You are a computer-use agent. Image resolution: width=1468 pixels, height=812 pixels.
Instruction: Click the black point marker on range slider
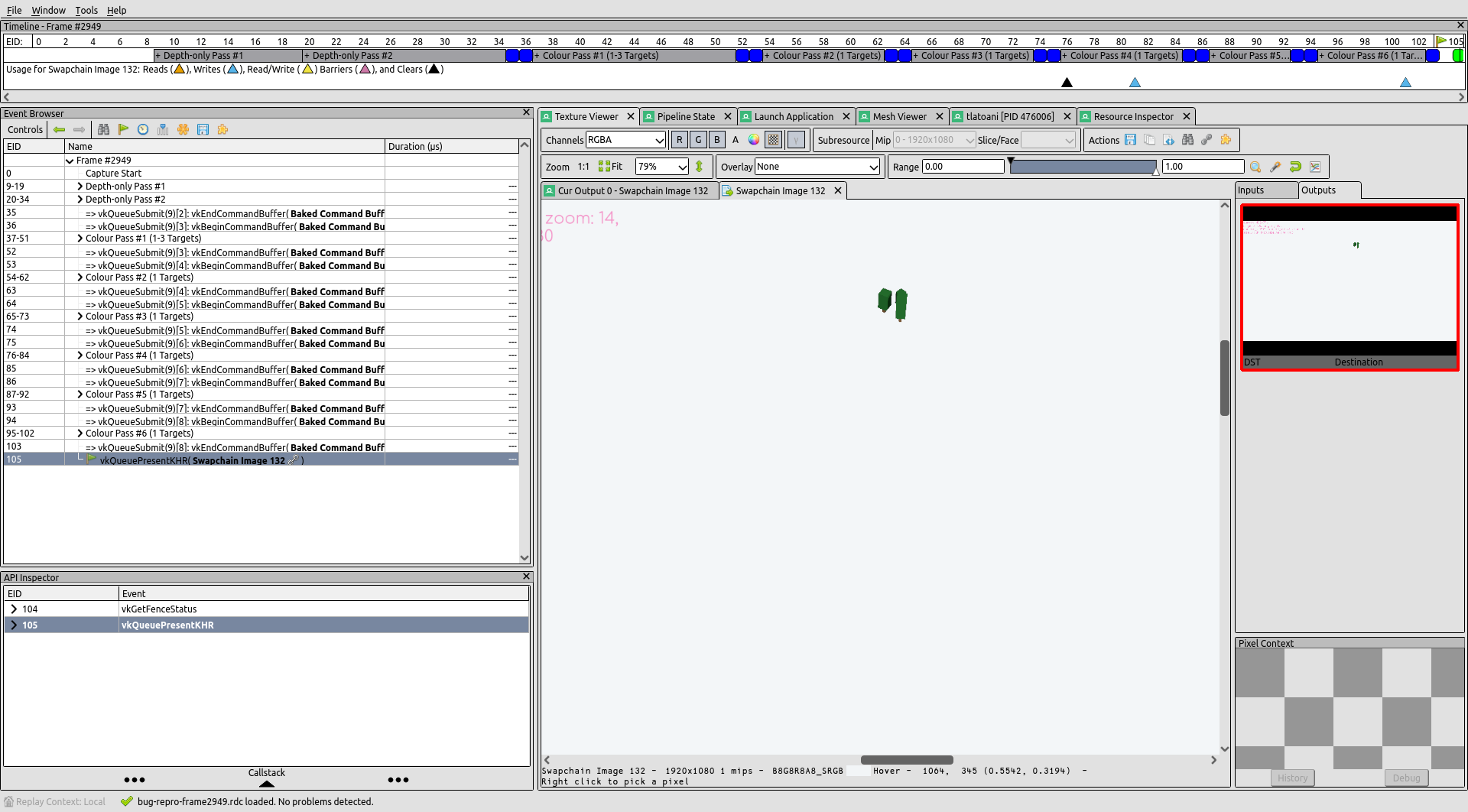tap(1011, 161)
